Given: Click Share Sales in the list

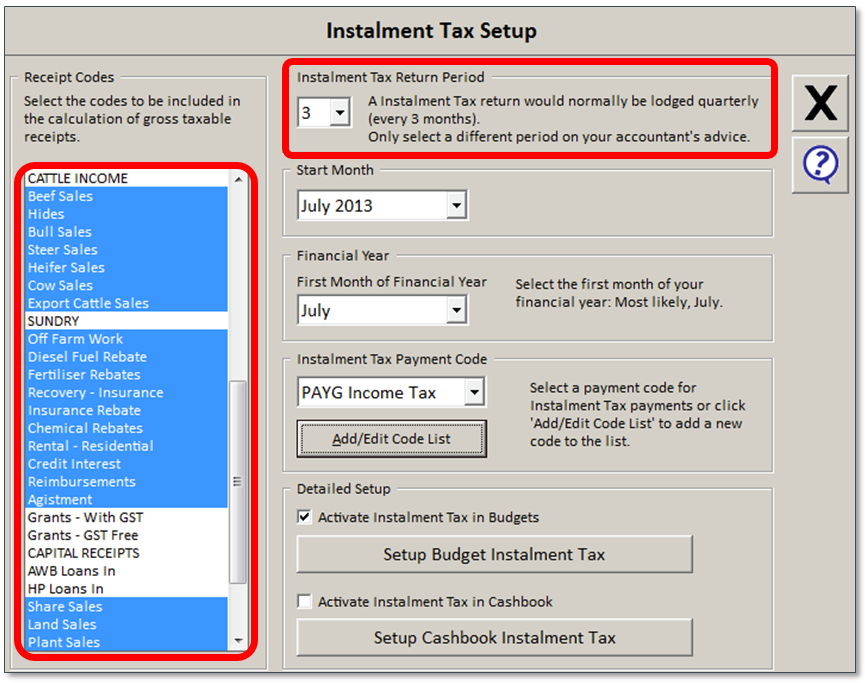Looking at the screenshot, I should click(x=127, y=606).
